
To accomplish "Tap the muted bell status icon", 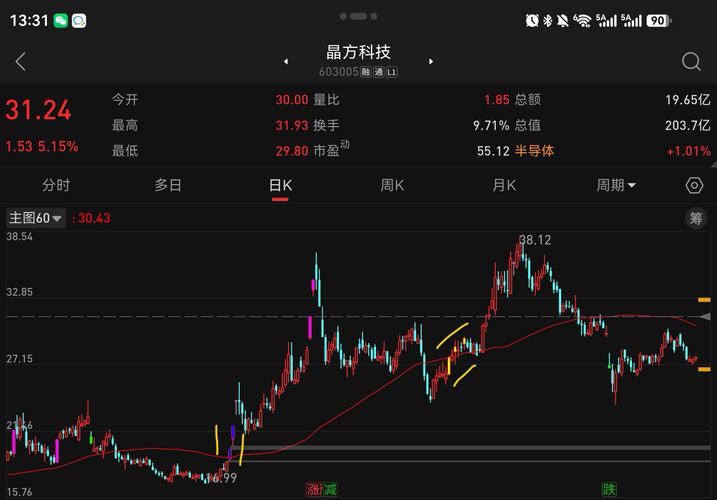I will (563, 21).
